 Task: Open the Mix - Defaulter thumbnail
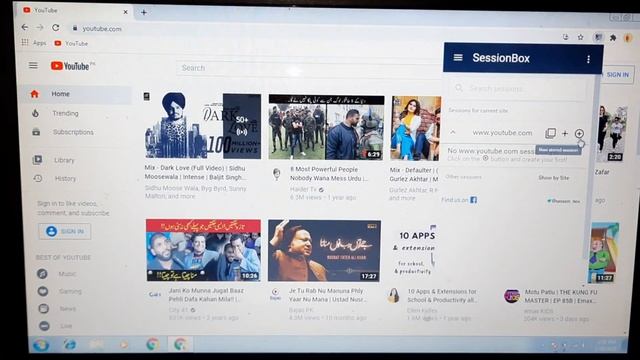click(416, 128)
